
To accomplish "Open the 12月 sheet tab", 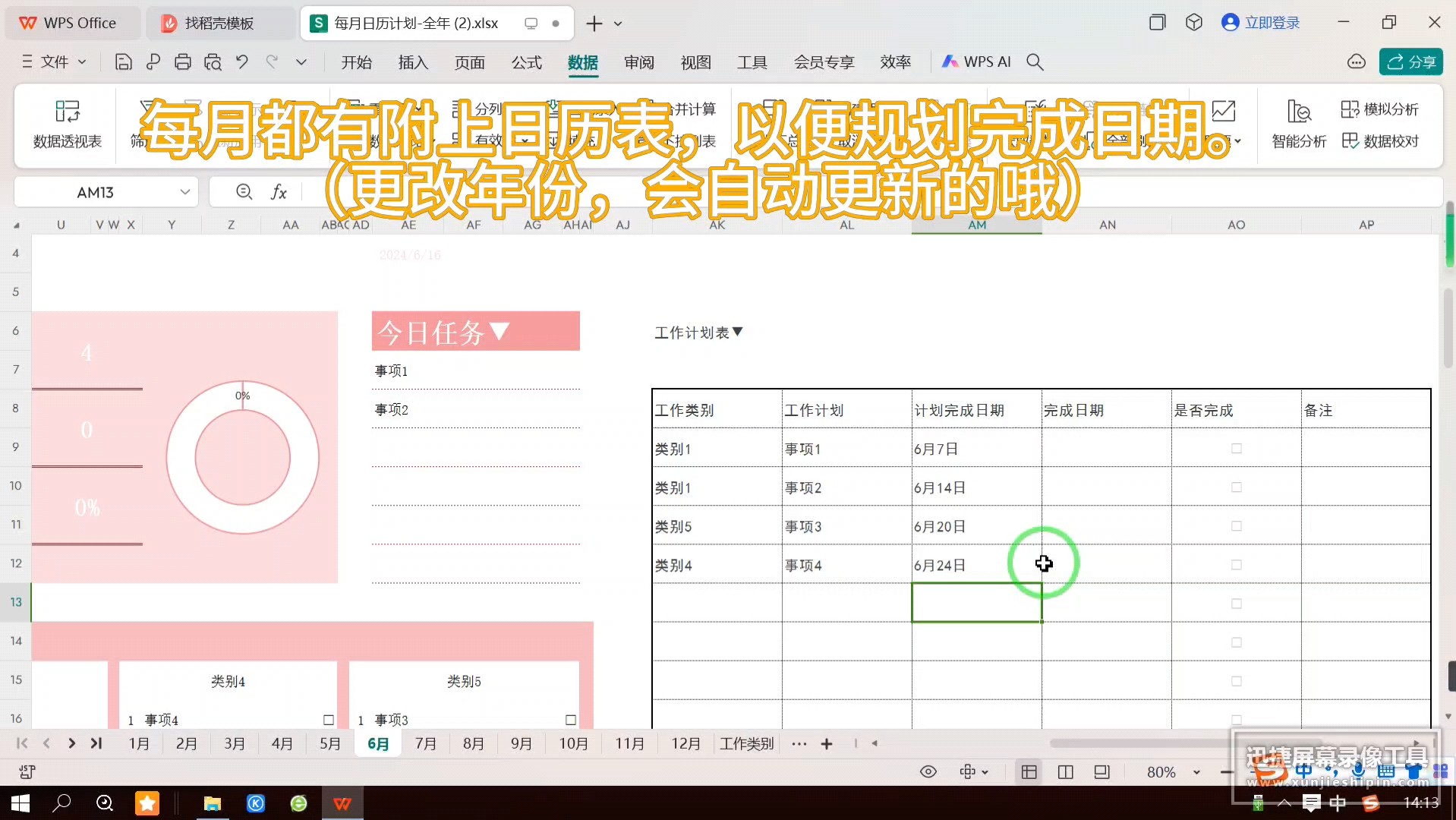I will (x=684, y=743).
